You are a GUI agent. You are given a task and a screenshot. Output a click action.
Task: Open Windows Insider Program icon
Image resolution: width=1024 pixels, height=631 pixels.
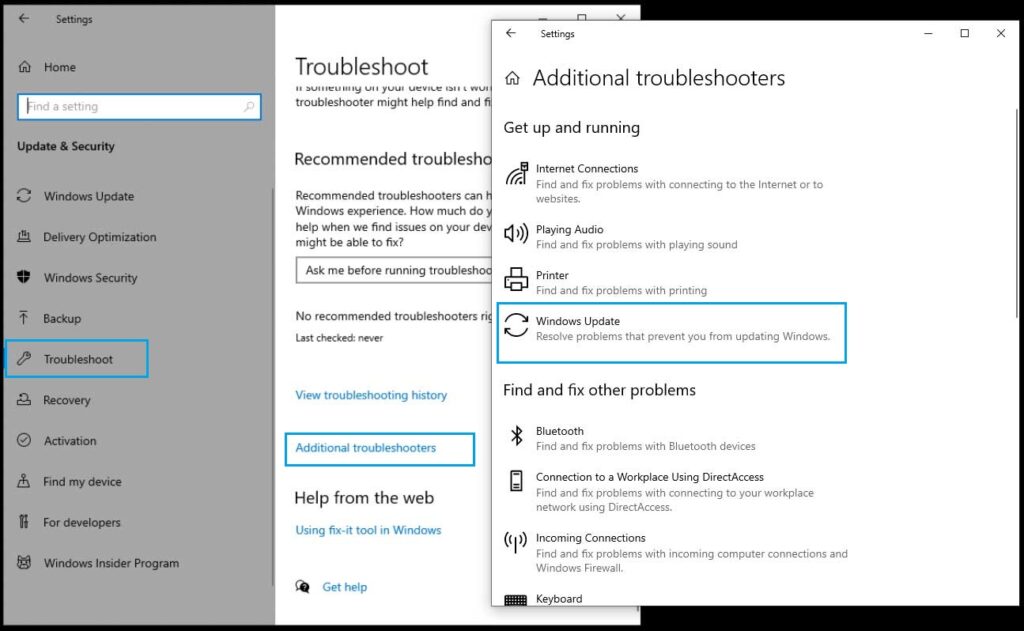24,562
